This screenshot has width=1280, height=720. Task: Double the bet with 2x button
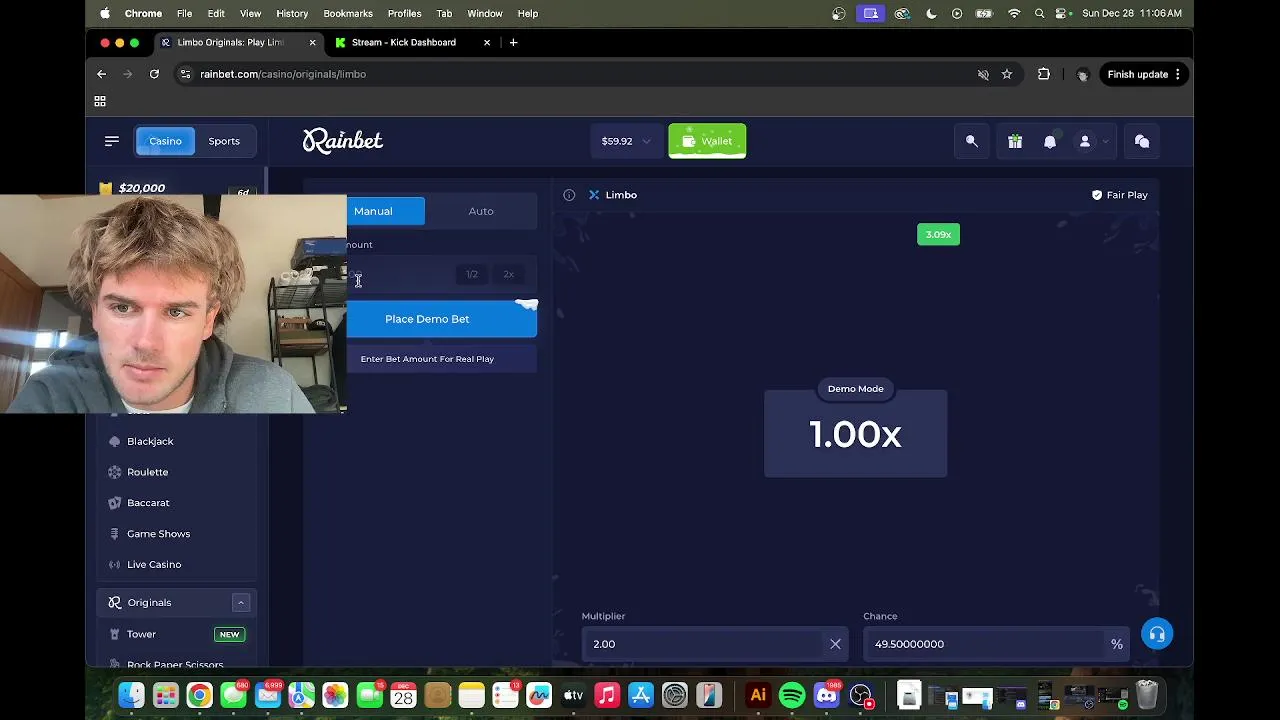click(x=509, y=274)
